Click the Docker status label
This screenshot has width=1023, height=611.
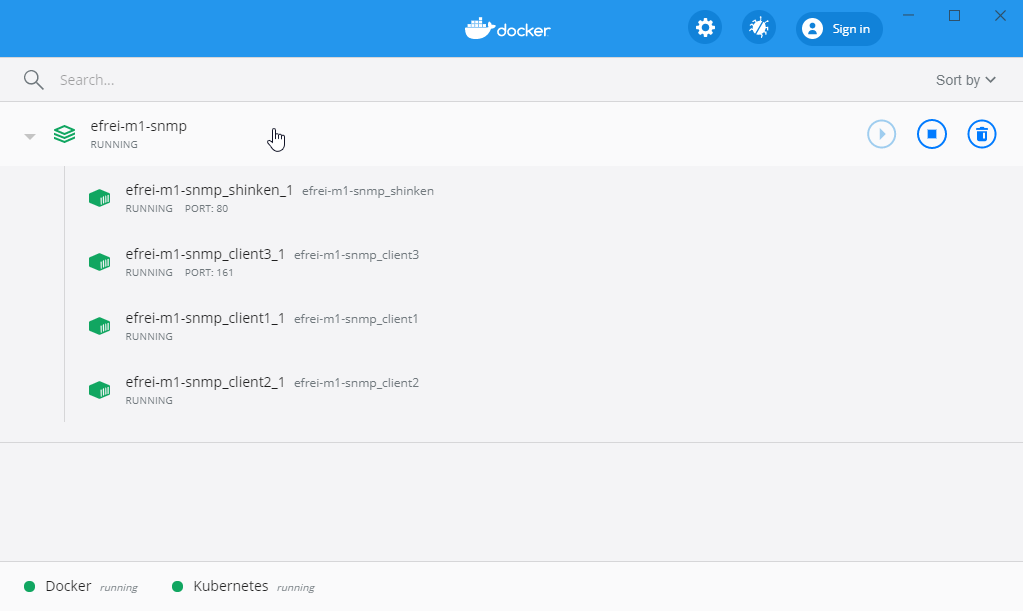click(x=69, y=586)
